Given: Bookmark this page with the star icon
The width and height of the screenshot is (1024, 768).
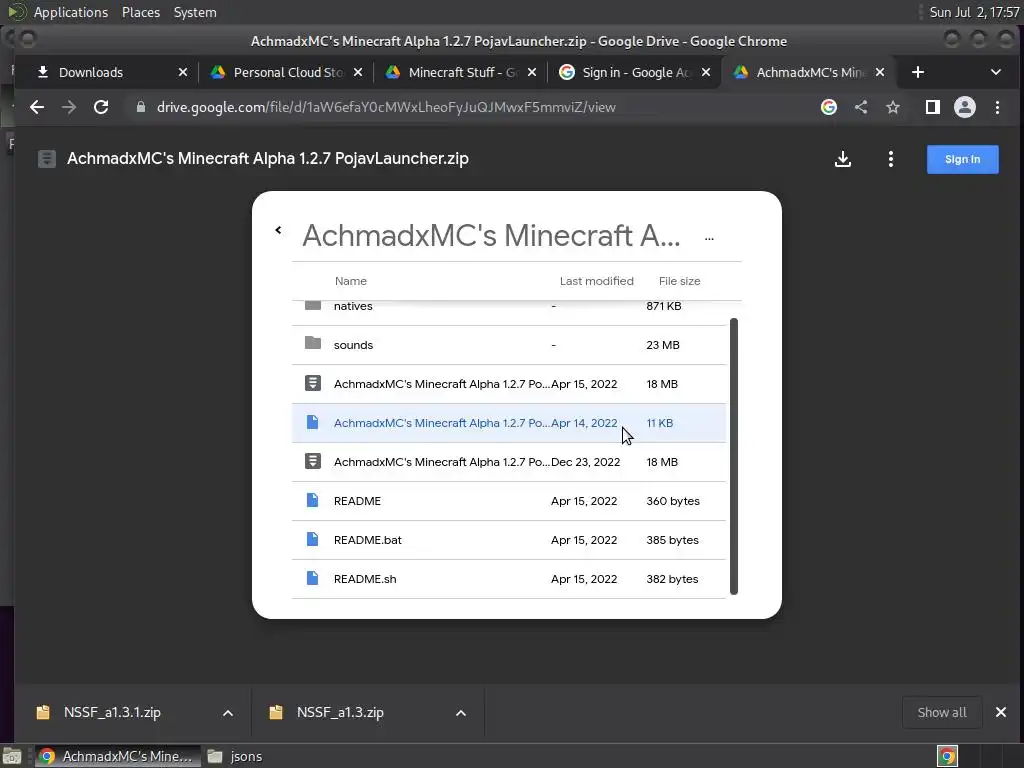Looking at the screenshot, I should pos(893,107).
